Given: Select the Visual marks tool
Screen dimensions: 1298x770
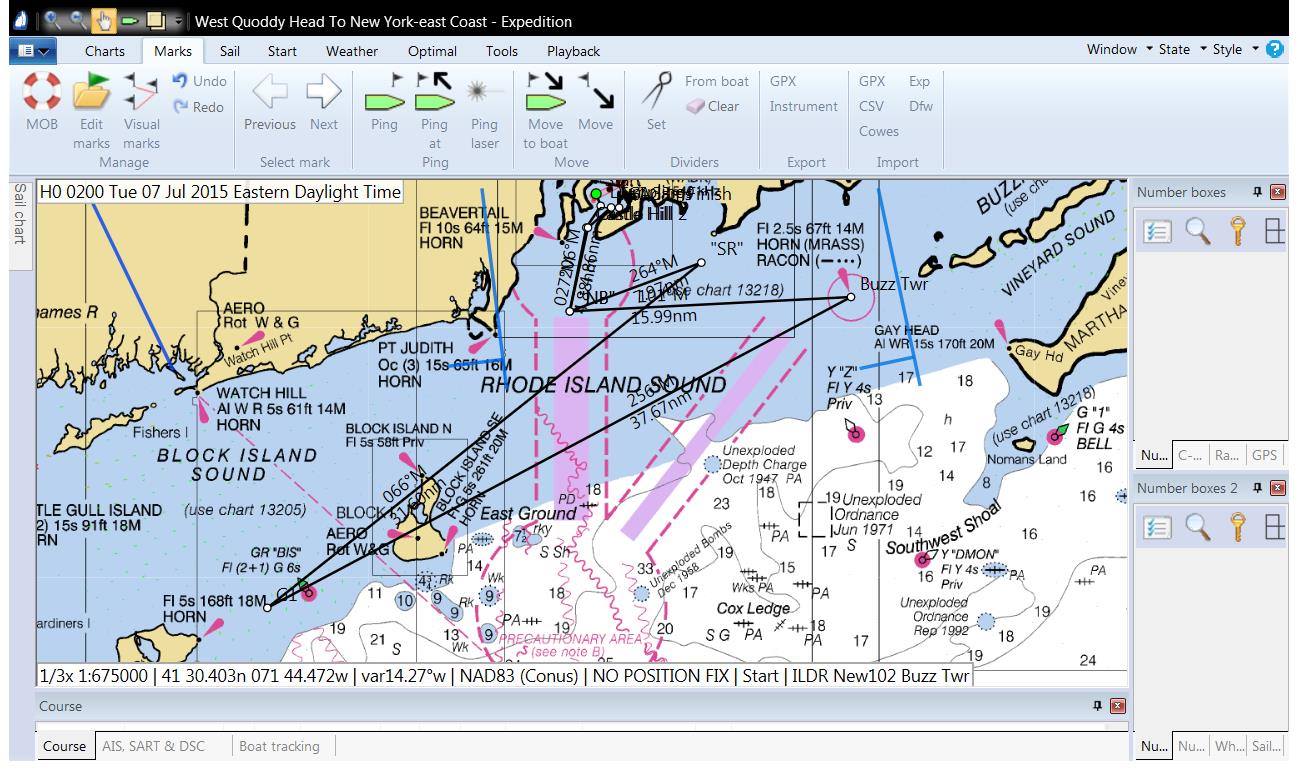Looking at the screenshot, I should tap(141, 91).
